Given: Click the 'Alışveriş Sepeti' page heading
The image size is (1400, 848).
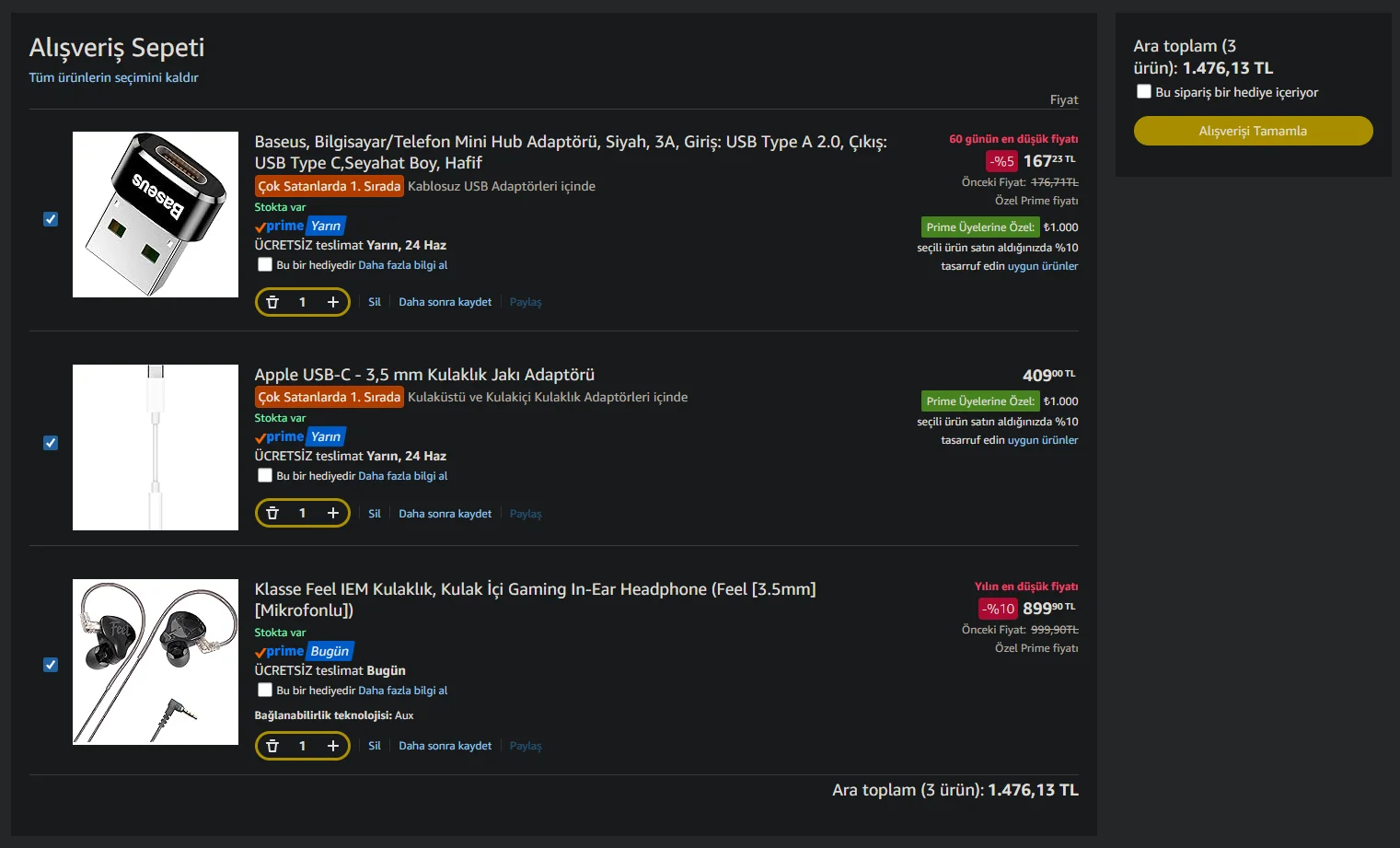Looking at the screenshot, I should tap(117, 48).
